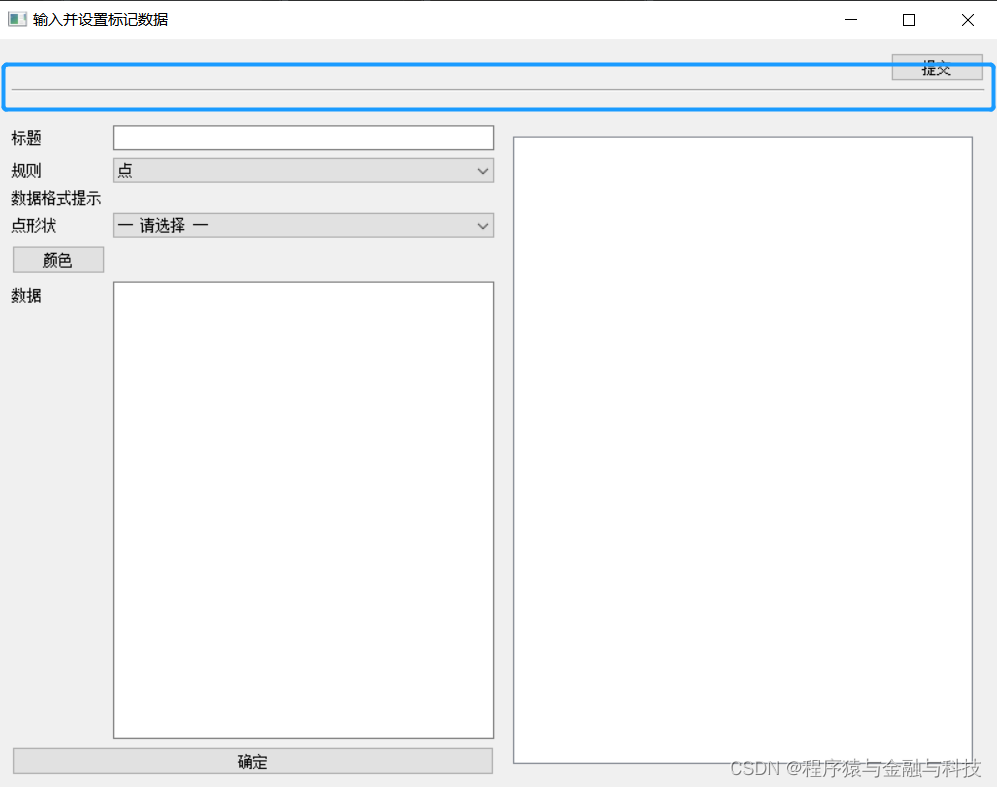Click the 规则 label text

click(x=26, y=170)
